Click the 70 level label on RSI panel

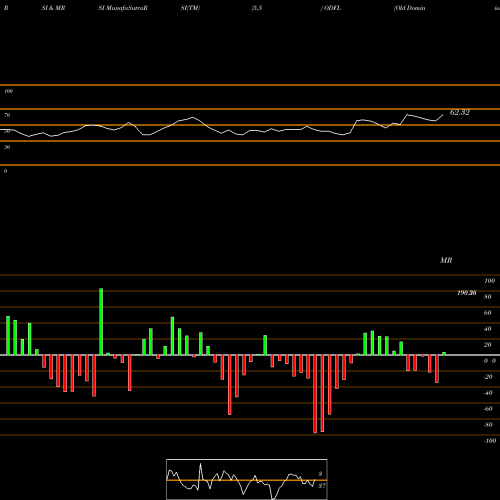7,115
